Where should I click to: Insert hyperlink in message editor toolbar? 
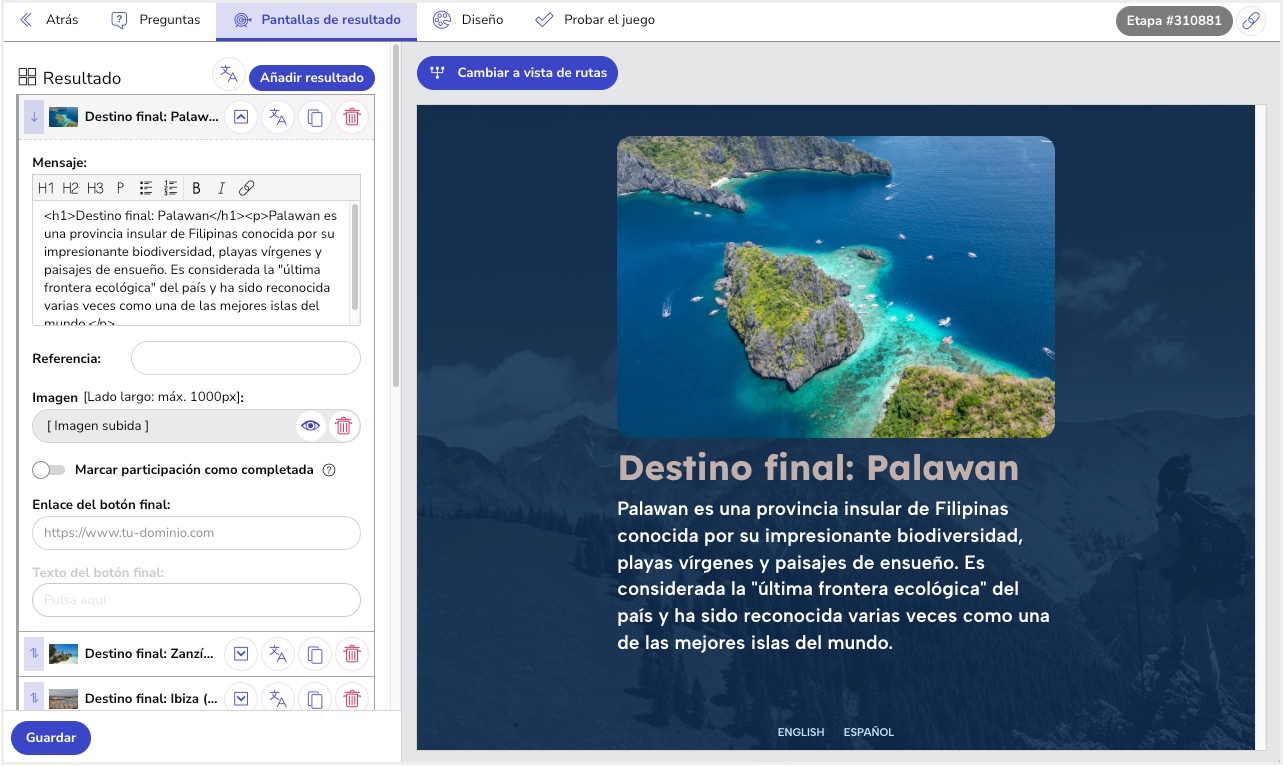pyautogui.click(x=247, y=188)
